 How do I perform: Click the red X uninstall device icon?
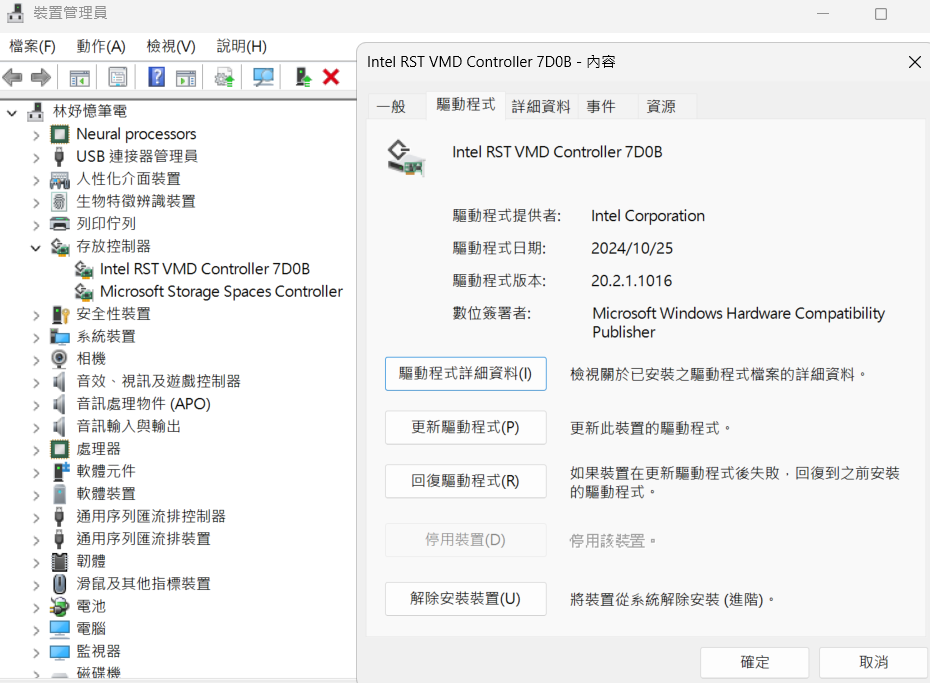coord(331,77)
